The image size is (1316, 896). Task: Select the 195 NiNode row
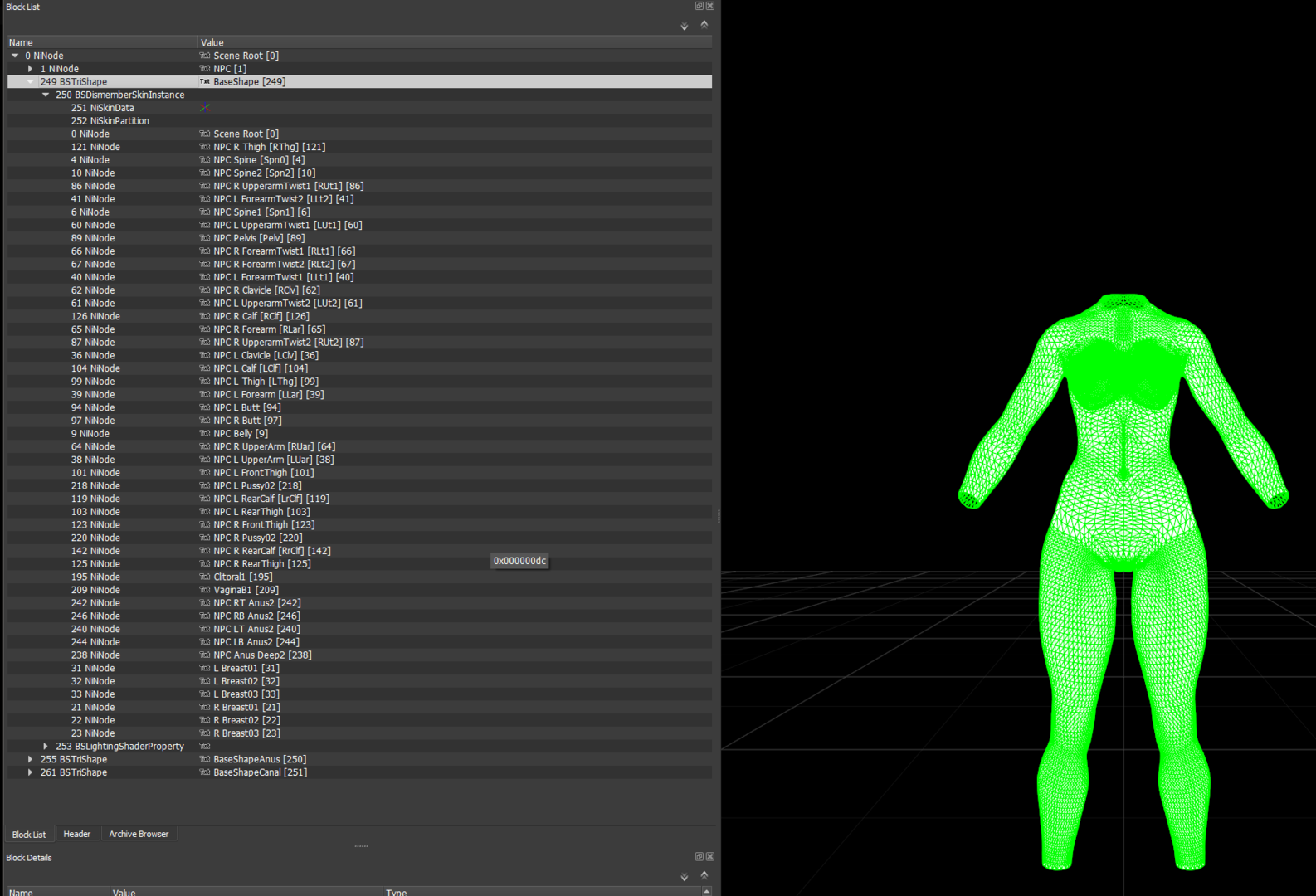point(359,577)
